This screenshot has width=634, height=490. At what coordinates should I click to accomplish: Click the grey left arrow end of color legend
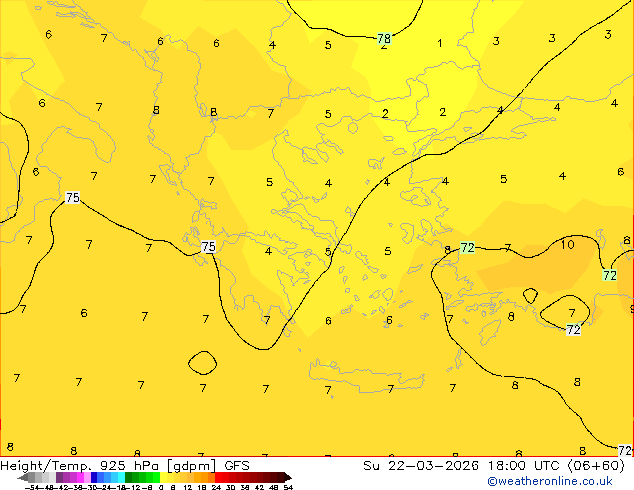[x=23, y=478]
